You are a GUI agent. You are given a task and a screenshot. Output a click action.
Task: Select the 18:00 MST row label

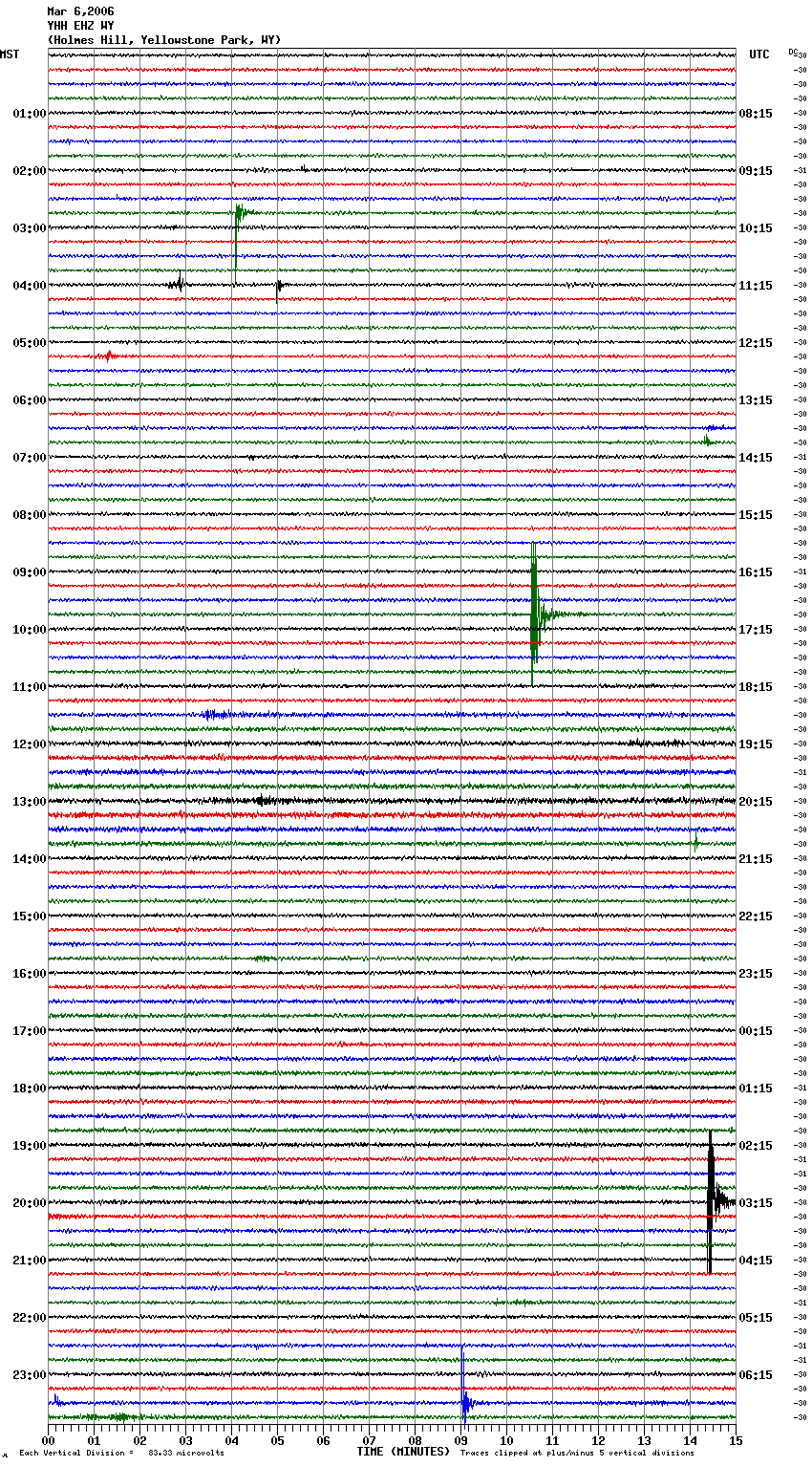point(30,1089)
